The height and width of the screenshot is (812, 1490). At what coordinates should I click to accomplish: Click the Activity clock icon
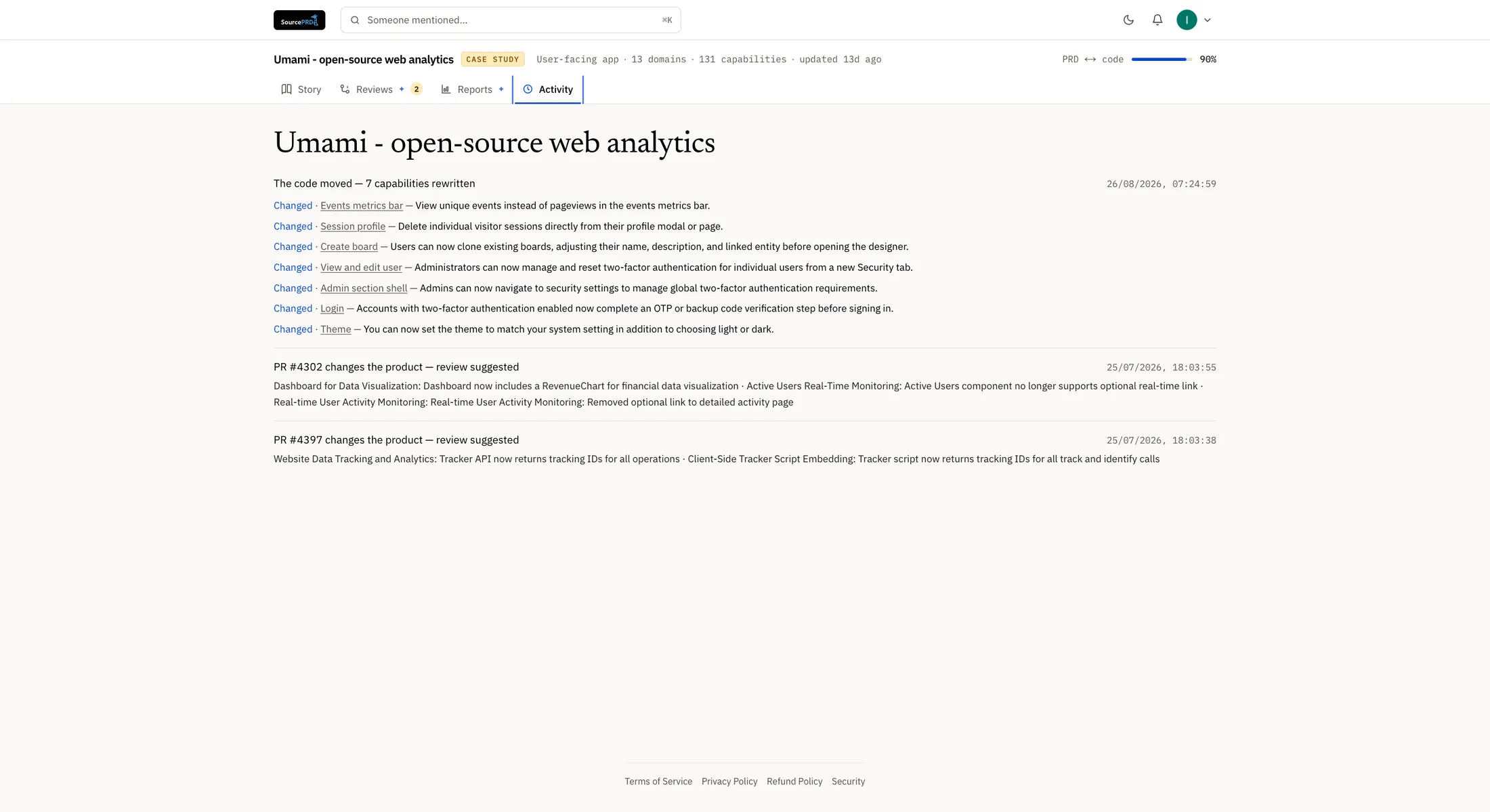(x=528, y=89)
